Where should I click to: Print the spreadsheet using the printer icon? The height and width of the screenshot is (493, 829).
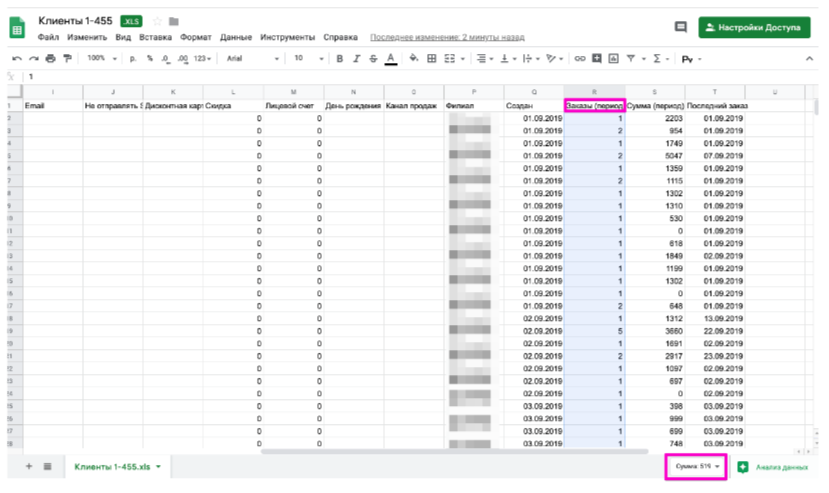pyautogui.click(x=50, y=59)
